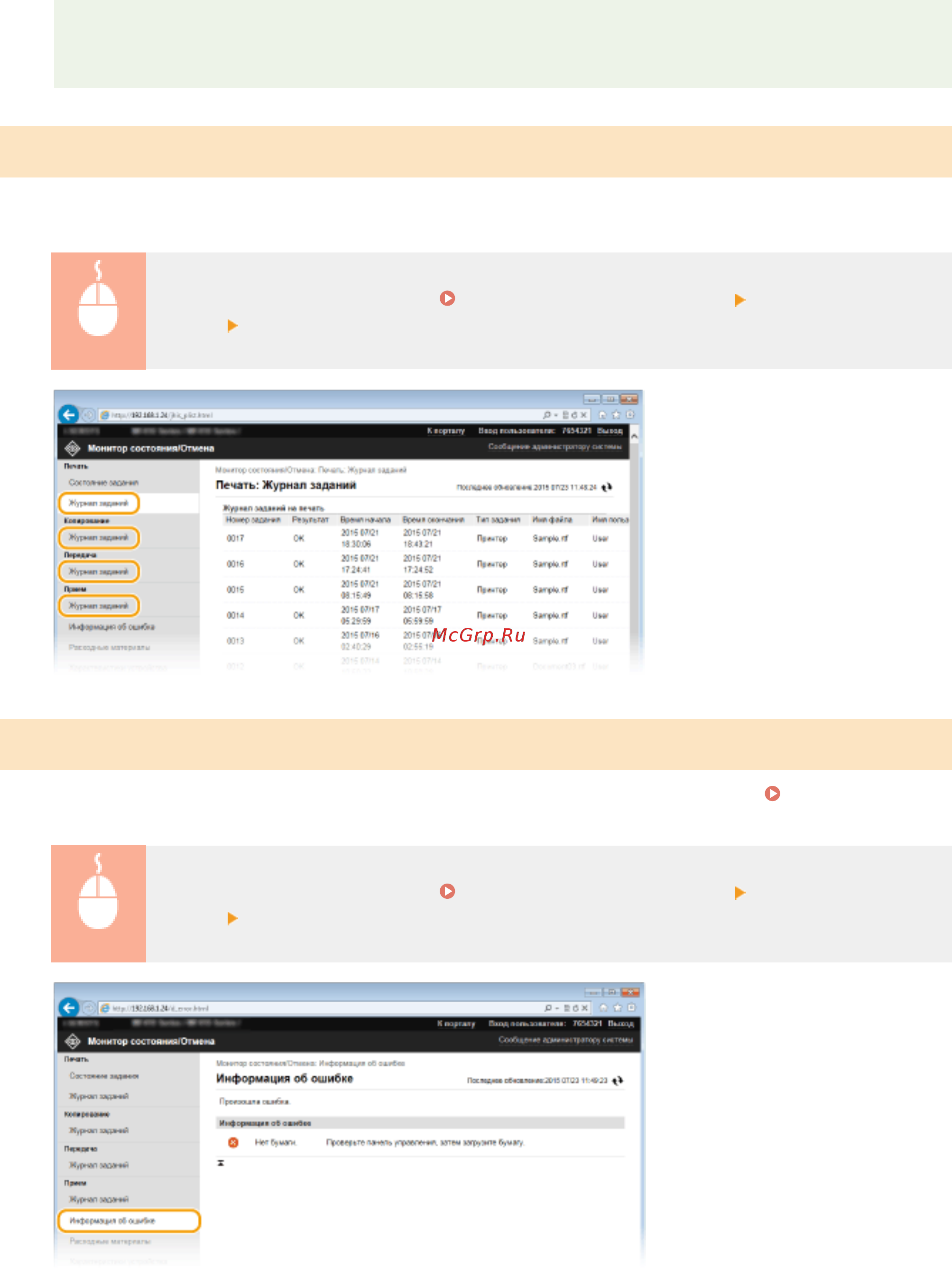Viewport: 952px width, 1269px height.
Task: Click the 'Нет бумаги.' error message text
Action: [276, 1142]
